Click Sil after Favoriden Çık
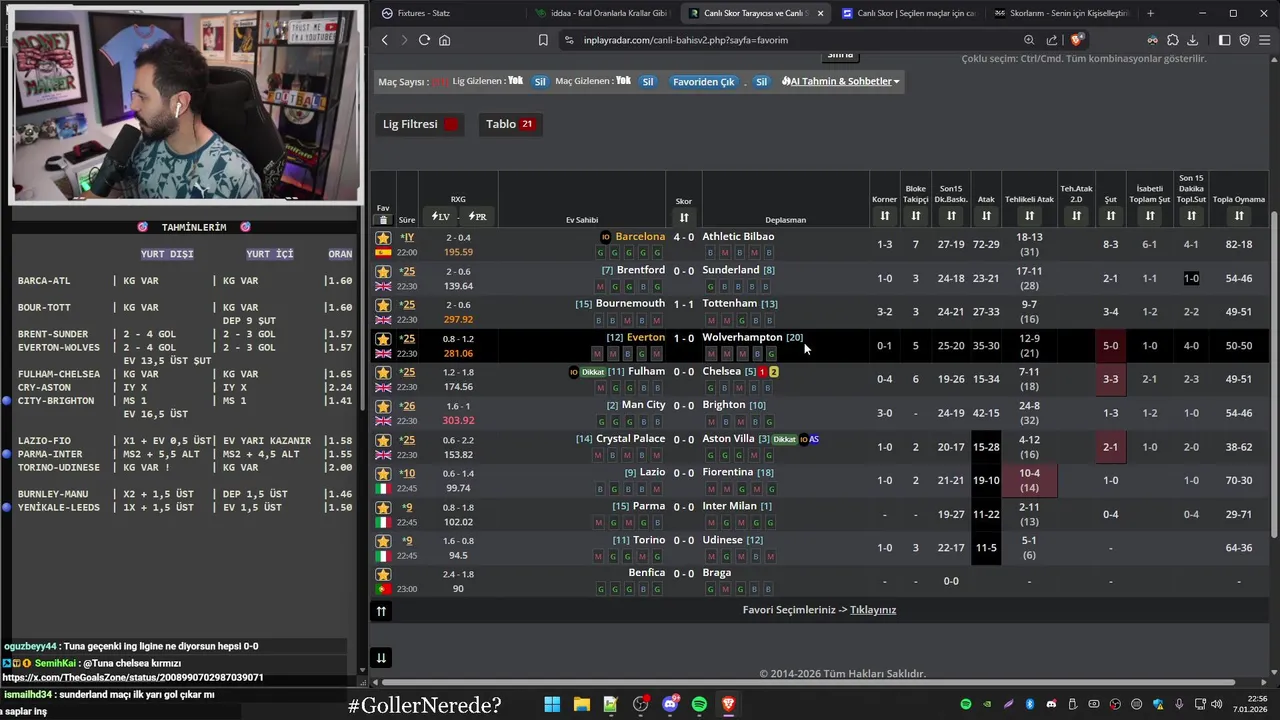Image resolution: width=1280 pixels, height=720 pixels. [761, 81]
